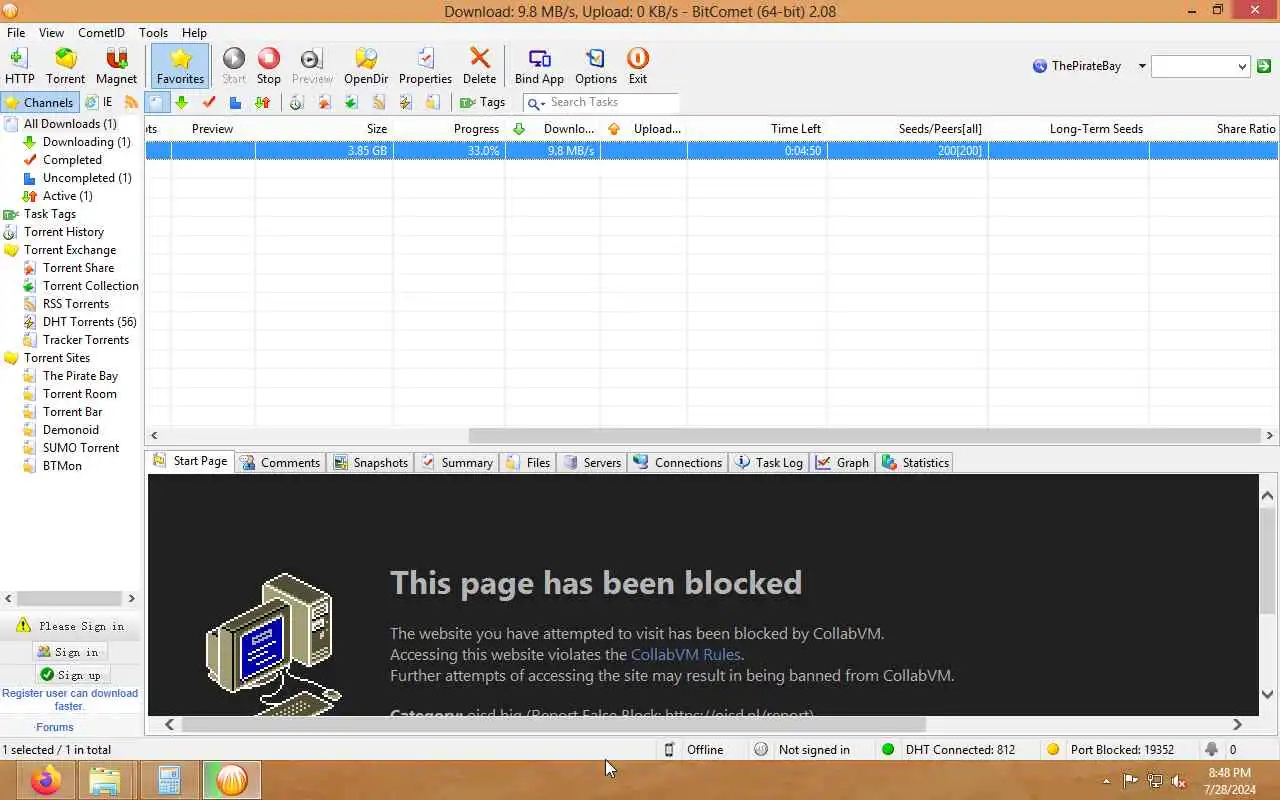Click the Bind App toolbar icon
Viewport: 1280px width, 800px height.
[x=539, y=66]
